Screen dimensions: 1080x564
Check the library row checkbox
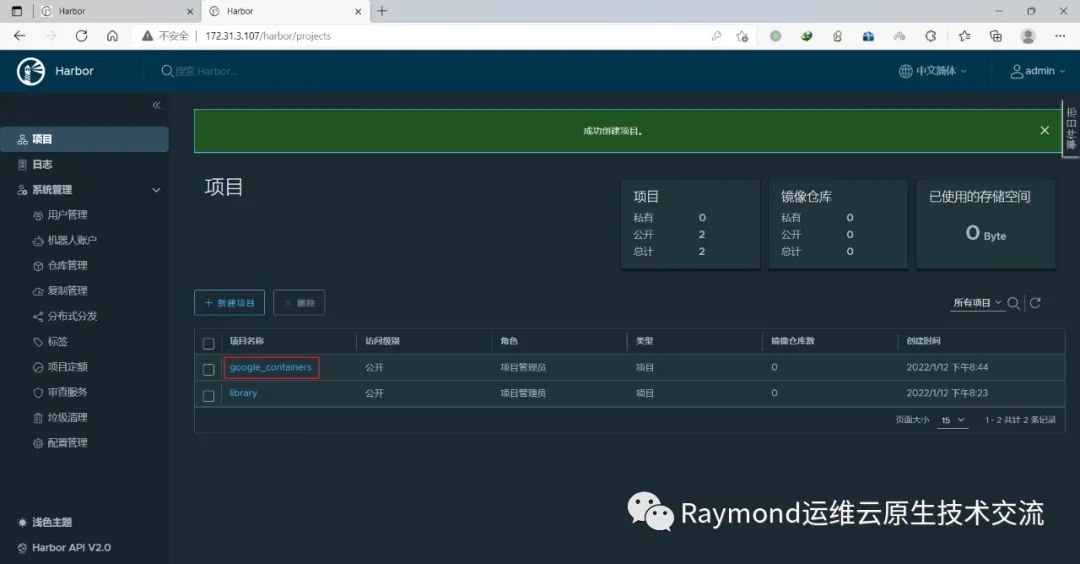click(x=209, y=395)
